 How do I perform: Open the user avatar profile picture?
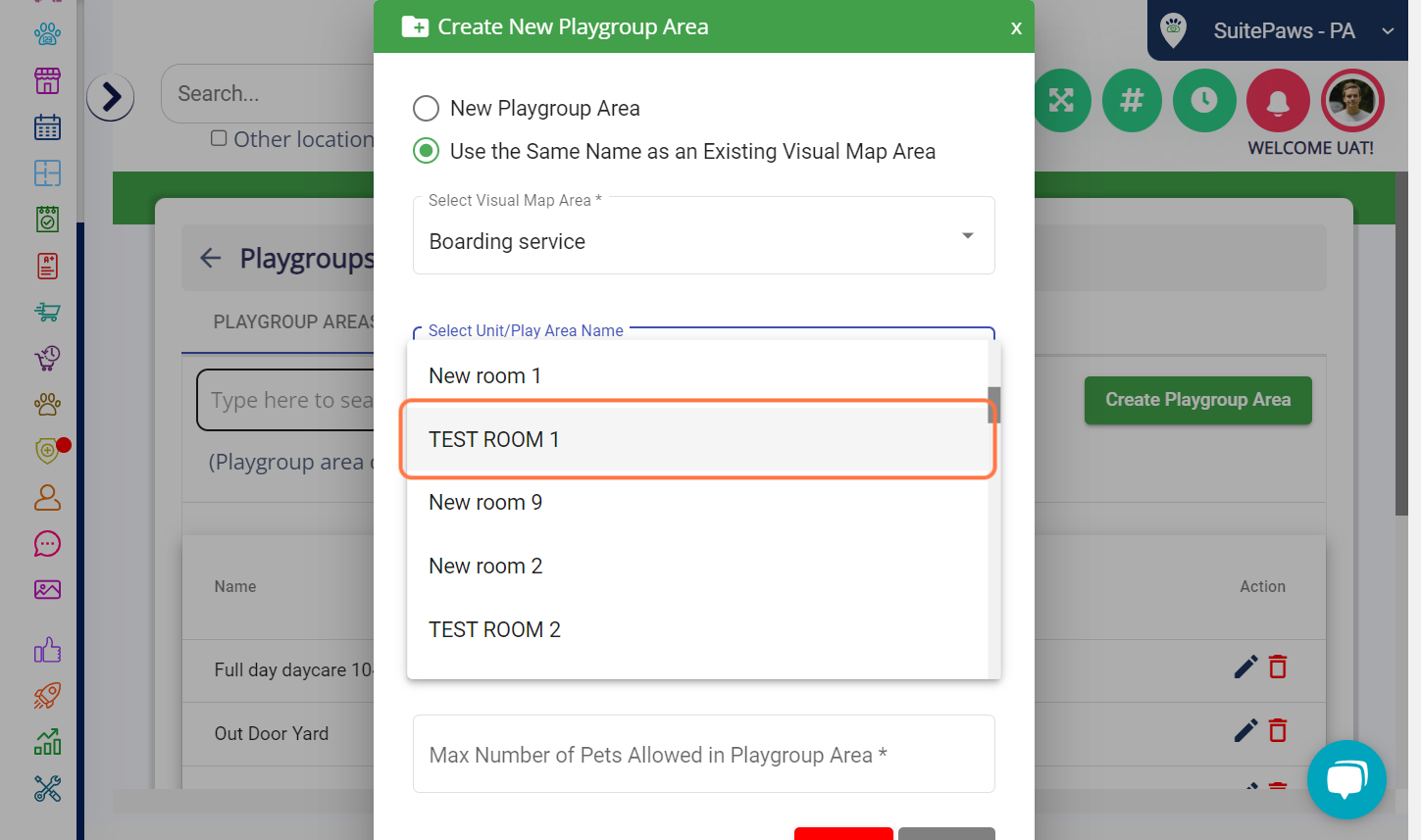click(1352, 100)
